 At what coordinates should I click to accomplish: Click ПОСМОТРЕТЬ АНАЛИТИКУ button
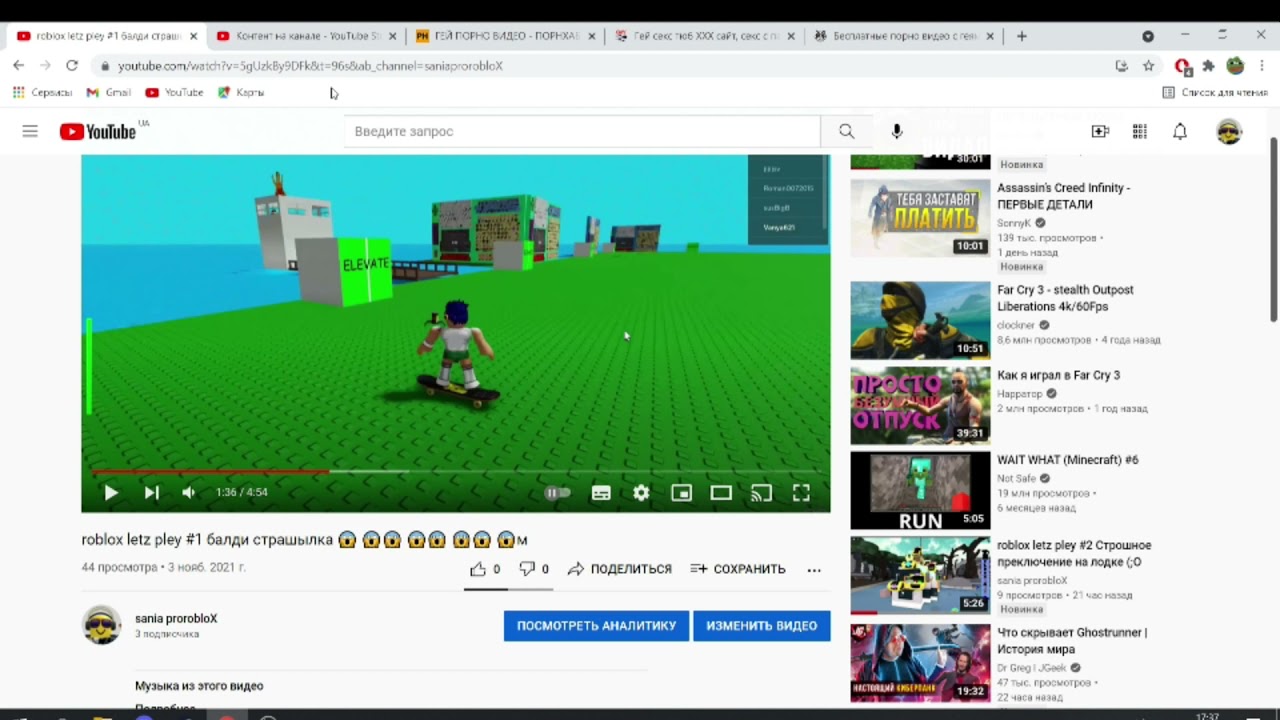(596, 626)
